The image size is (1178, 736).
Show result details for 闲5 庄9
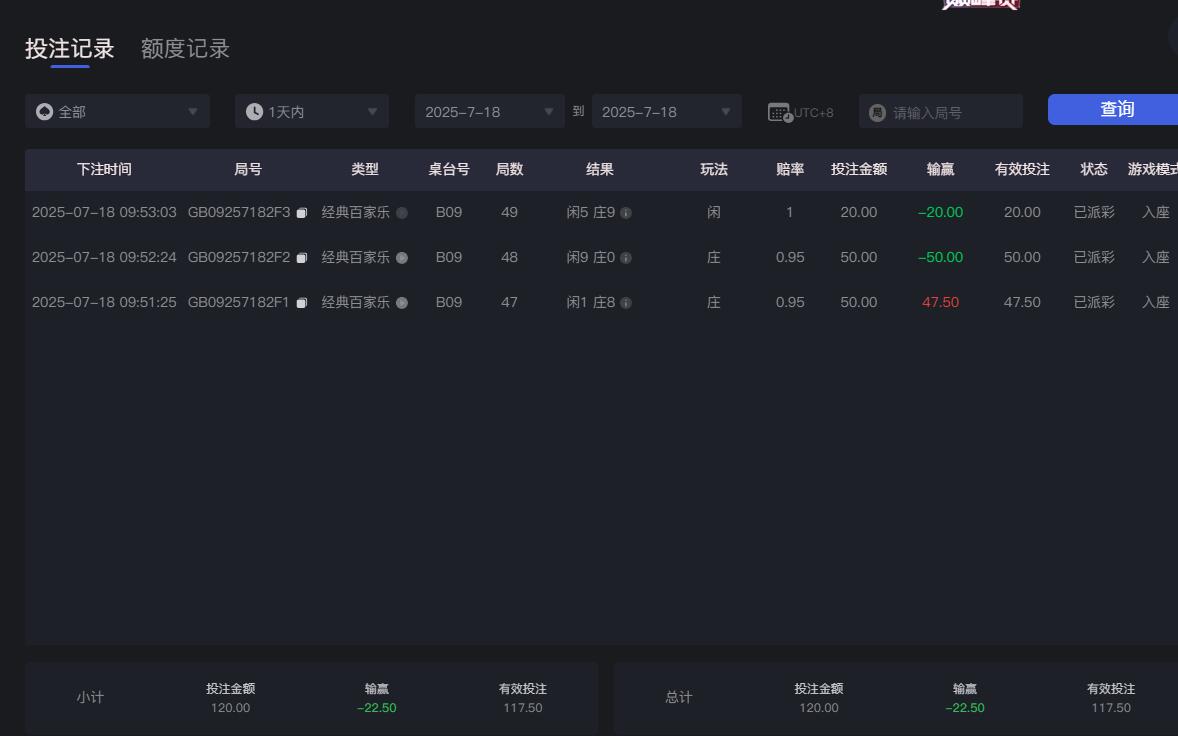click(x=627, y=212)
